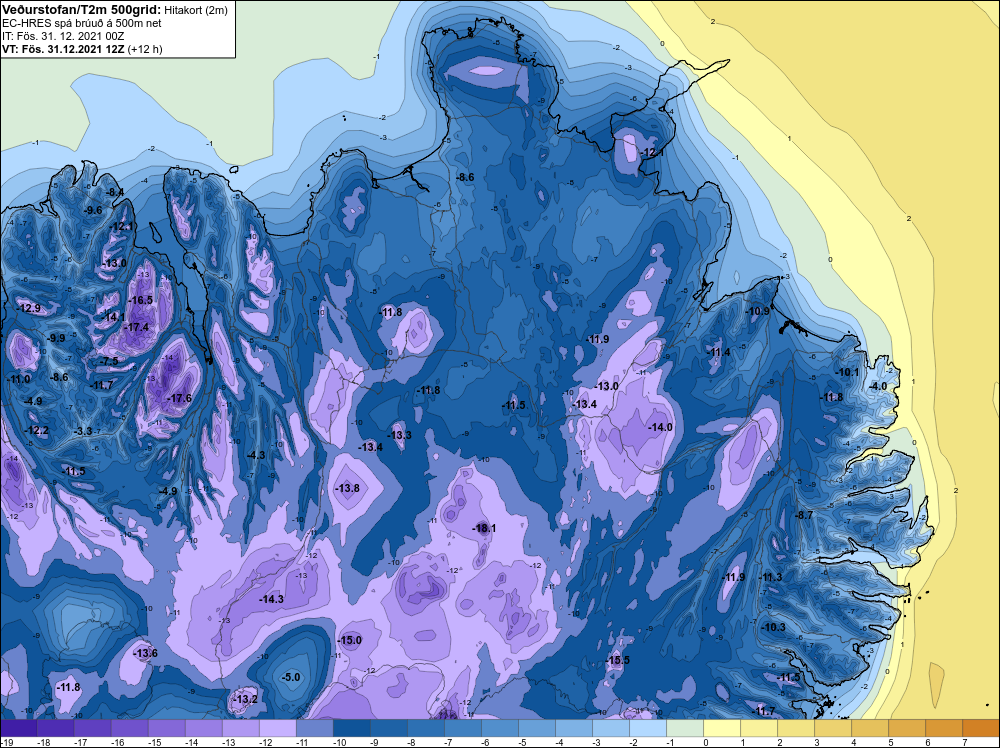The height and width of the screenshot is (748, 1000).
Task: Click the -11.0 temperature label
Action: pyautogui.click(x=18, y=379)
